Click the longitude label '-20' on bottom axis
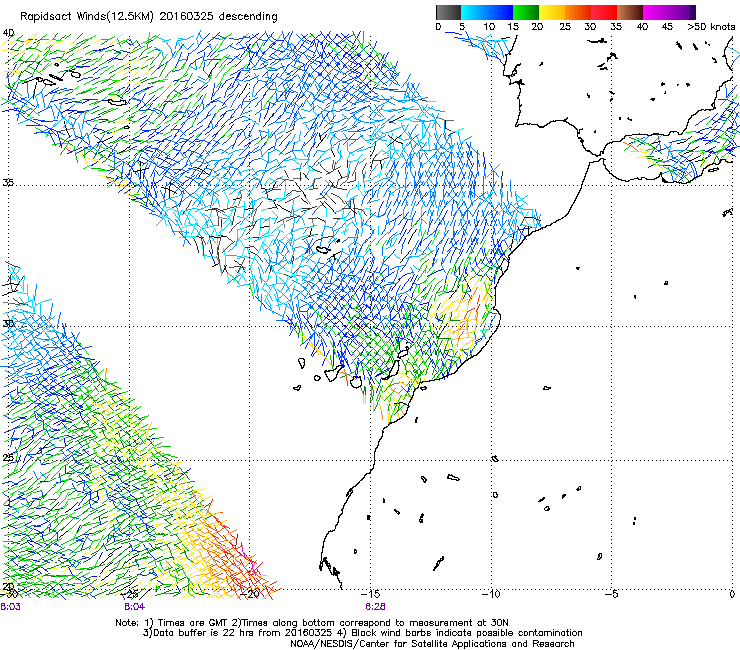 250,594
